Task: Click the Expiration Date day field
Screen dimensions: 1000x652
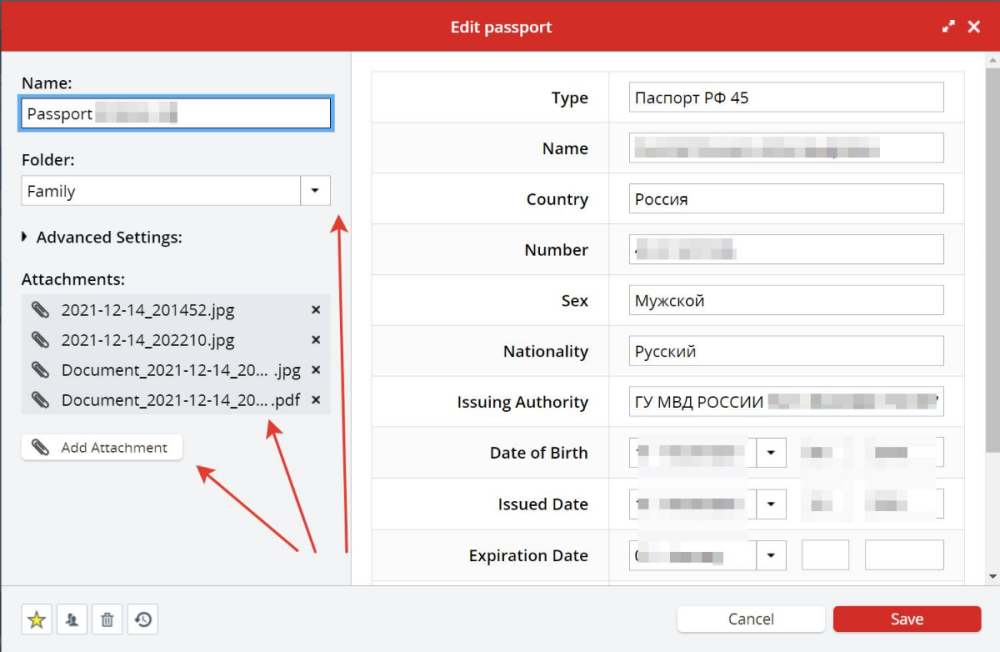Action: pos(825,555)
